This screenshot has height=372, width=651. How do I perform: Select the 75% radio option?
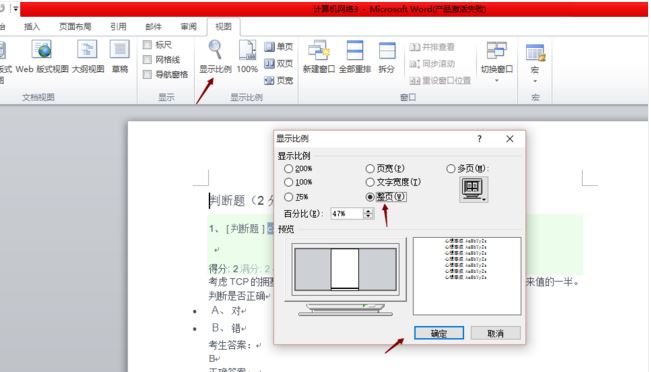pyautogui.click(x=289, y=196)
